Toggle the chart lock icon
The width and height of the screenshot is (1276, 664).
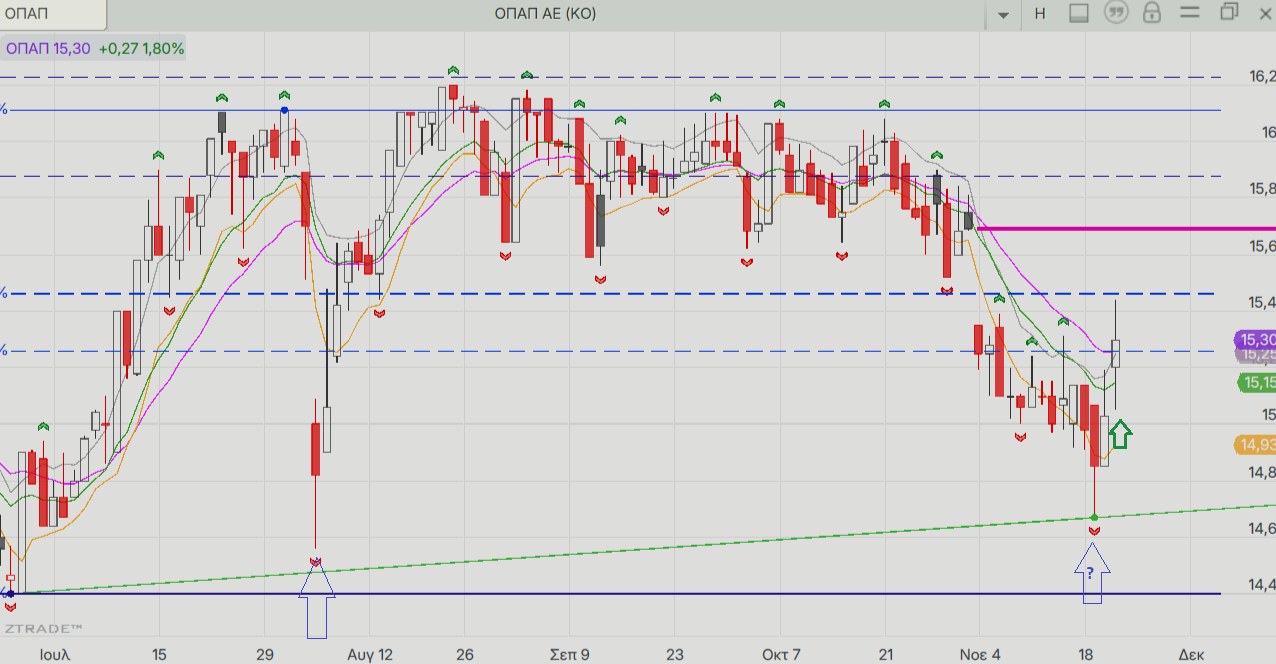(1152, 13)
